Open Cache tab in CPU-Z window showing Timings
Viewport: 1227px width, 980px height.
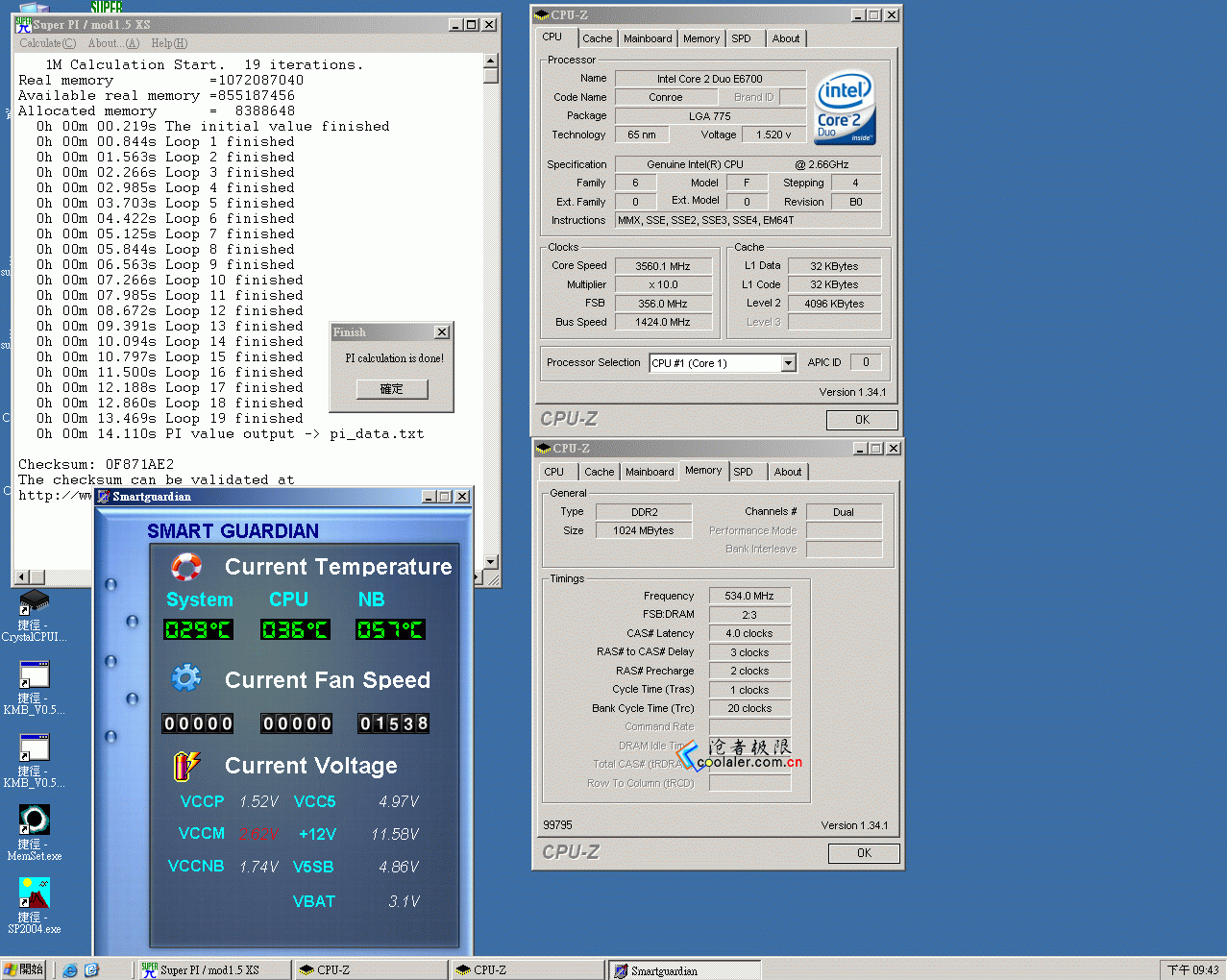[x=600, y=472]
